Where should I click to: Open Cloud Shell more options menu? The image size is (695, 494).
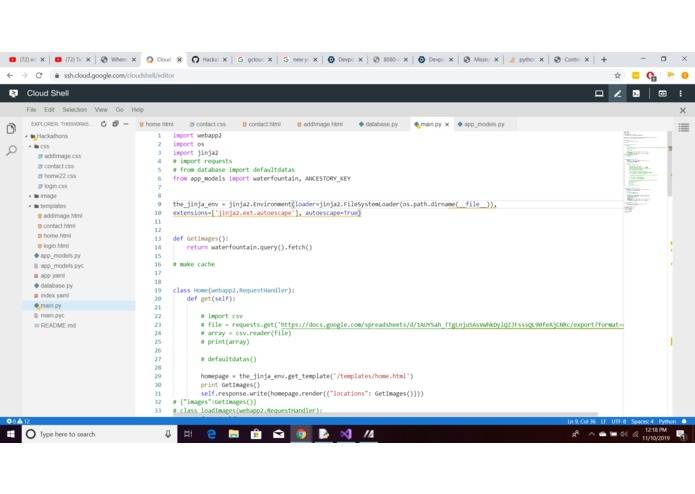[x=680, y=93]
